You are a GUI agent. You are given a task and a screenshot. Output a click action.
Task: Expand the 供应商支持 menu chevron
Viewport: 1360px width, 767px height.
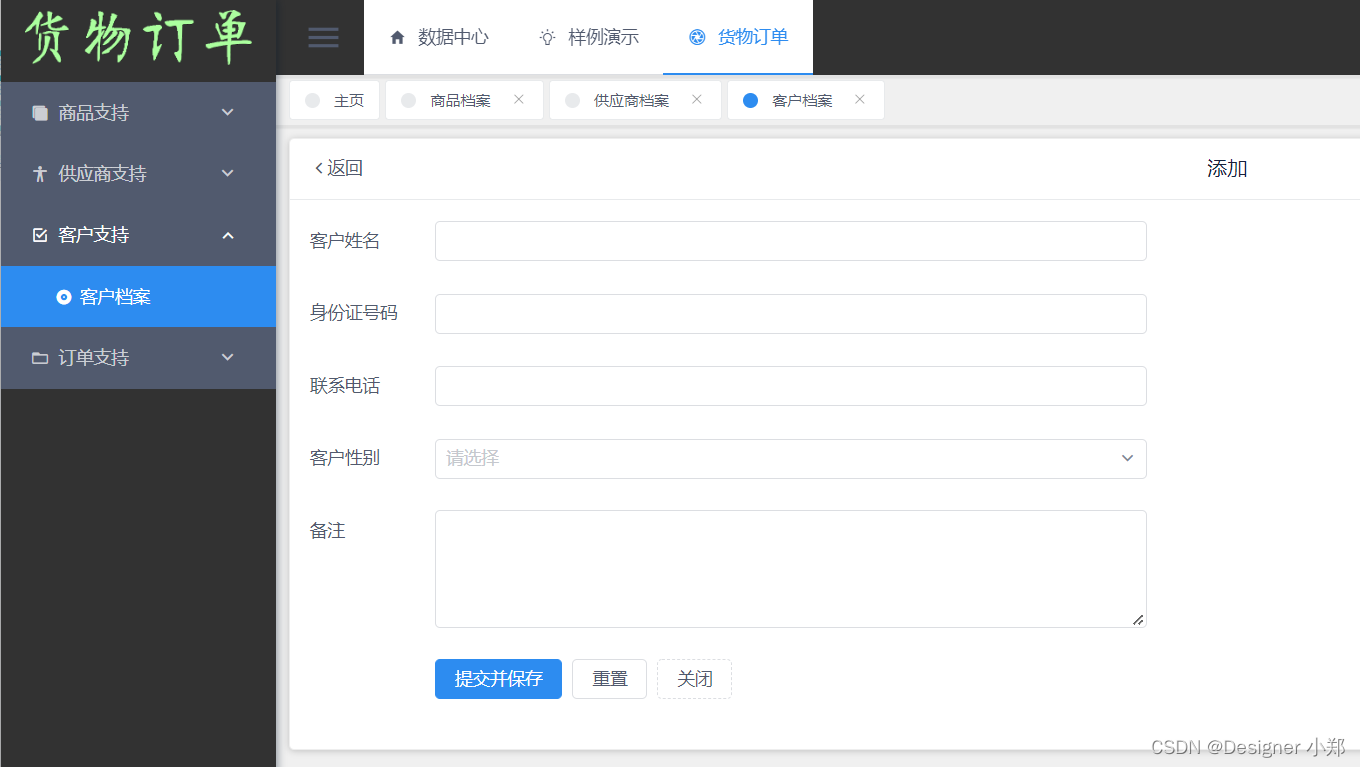click(x=228, y=173)
